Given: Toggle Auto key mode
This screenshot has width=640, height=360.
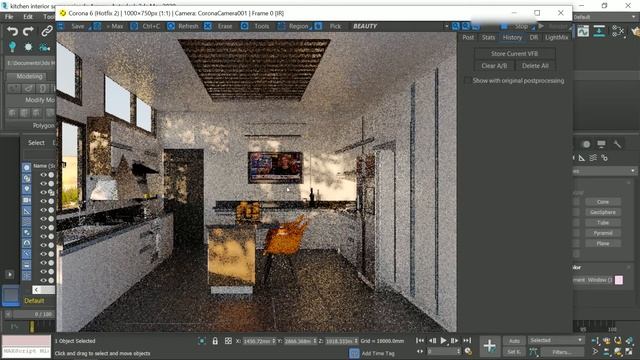Looking at the screenshot, I should [x=514, y=341].
